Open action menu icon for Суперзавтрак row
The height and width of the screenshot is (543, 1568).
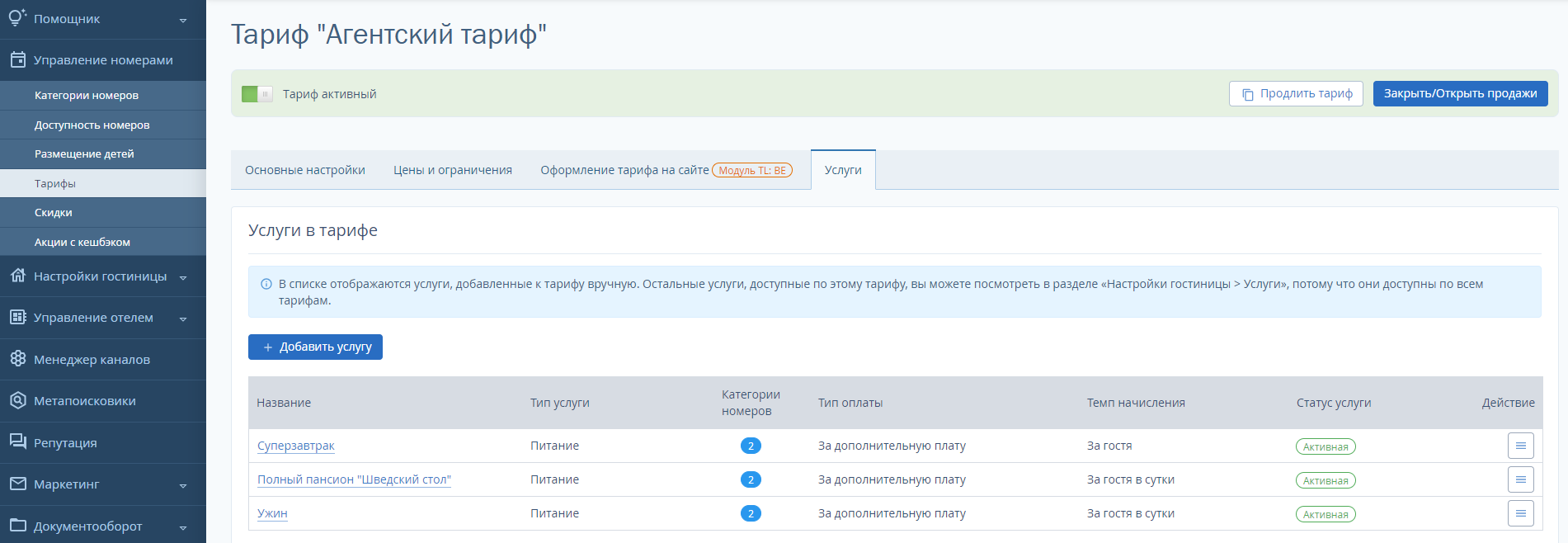point(1520,446)
